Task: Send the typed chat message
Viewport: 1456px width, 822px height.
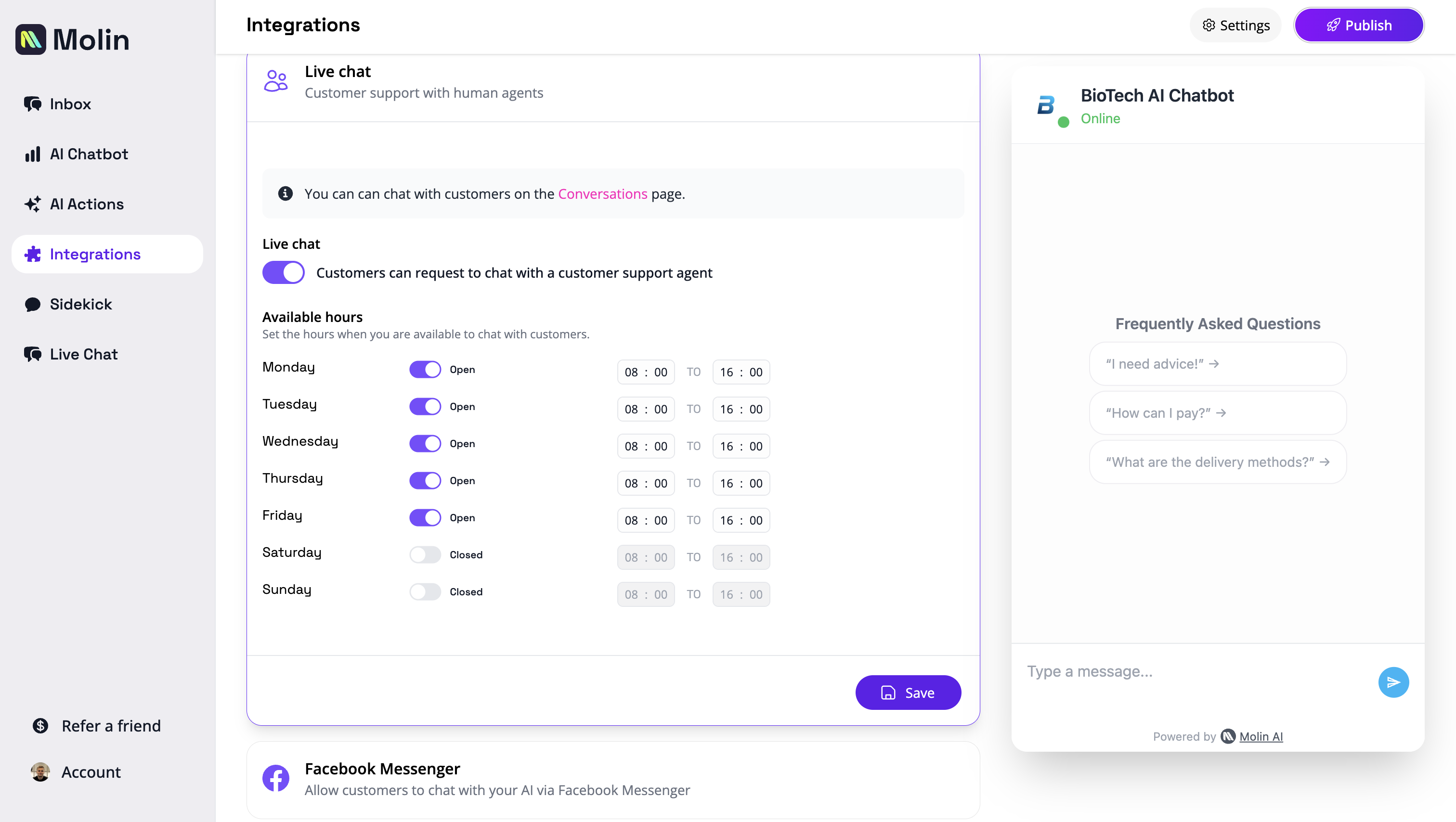Action: [x=1393, y=682]
